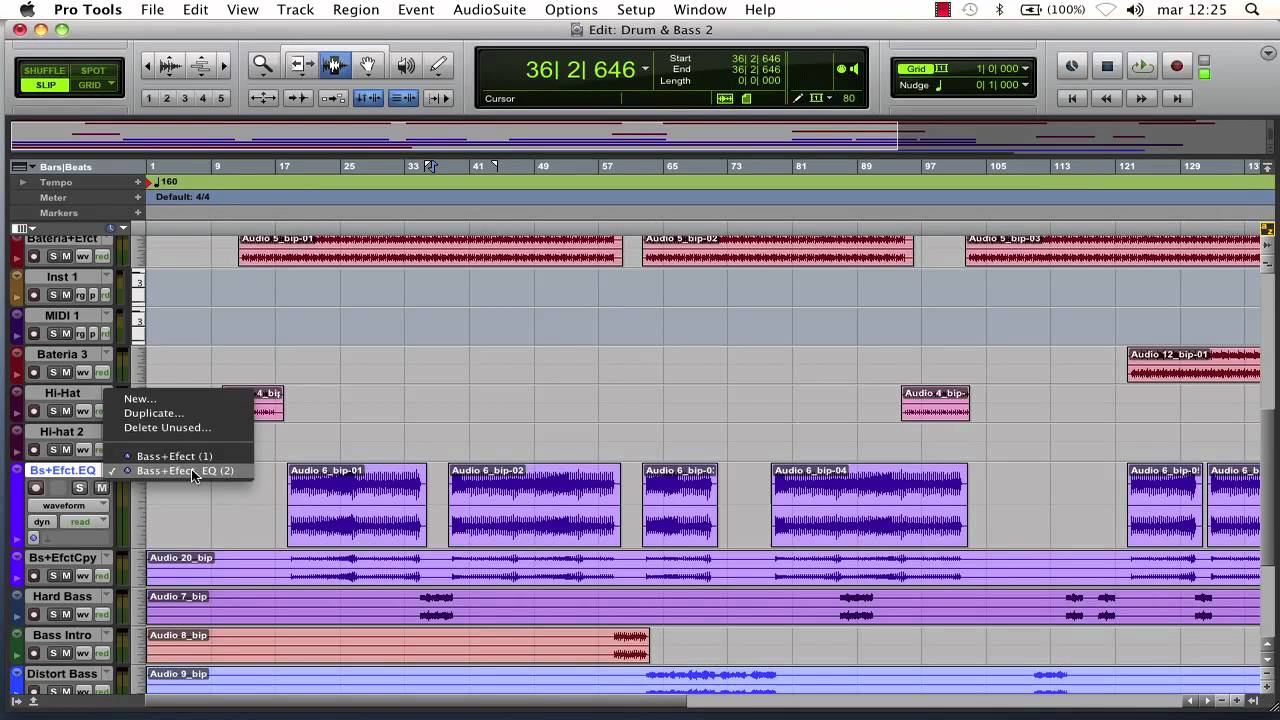
Task: Open Bs+Efct.EQ automation mode read selector
Action: pyautogui.click(x=85, y=521)
